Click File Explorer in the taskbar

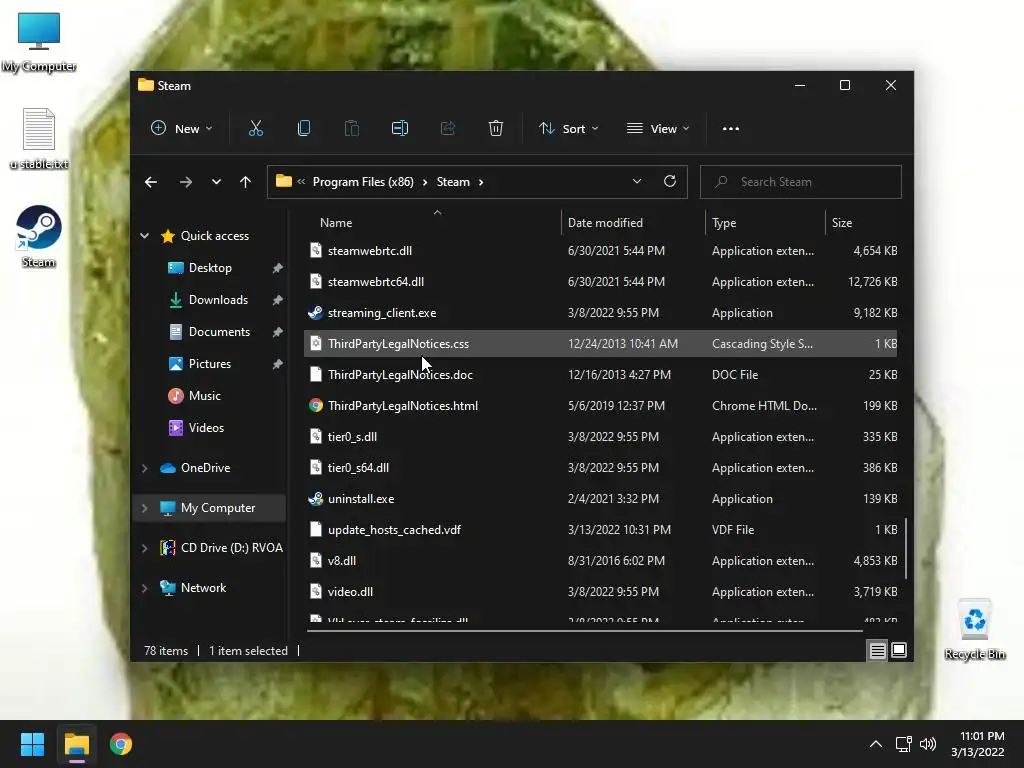pyautogui.click(x=76, y=744)
